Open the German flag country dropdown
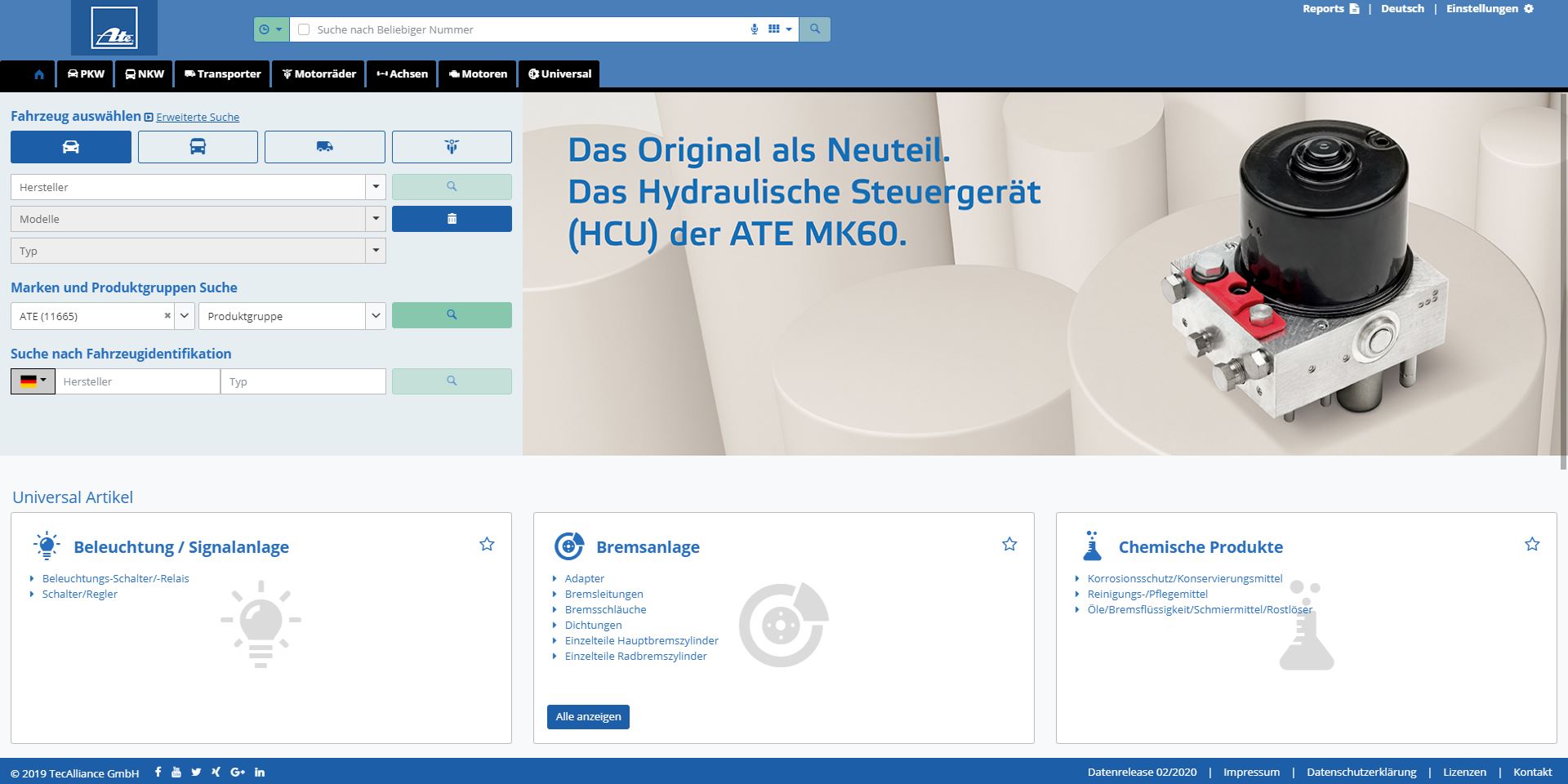The image size is (1568, 784). point(33,381)
